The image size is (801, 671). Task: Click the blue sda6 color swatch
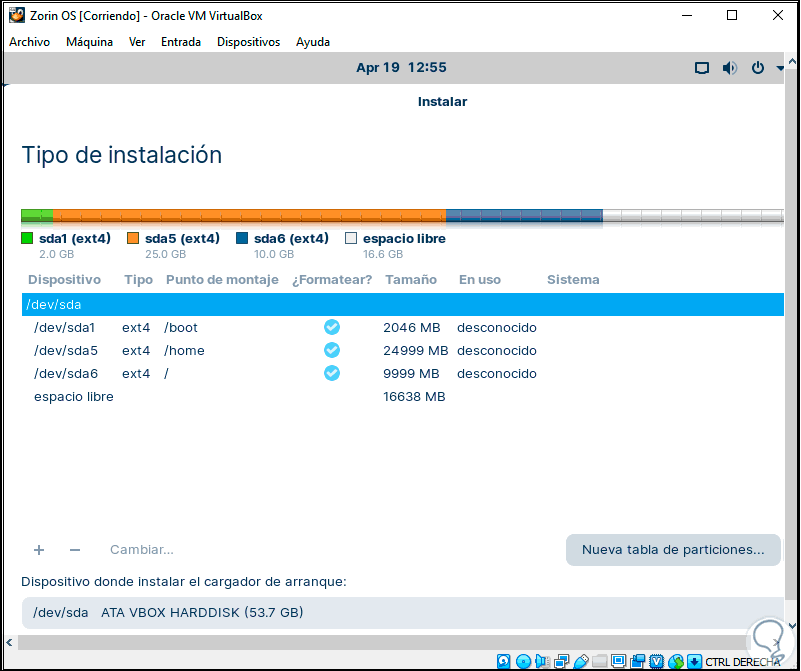click(x=242, y=238)
